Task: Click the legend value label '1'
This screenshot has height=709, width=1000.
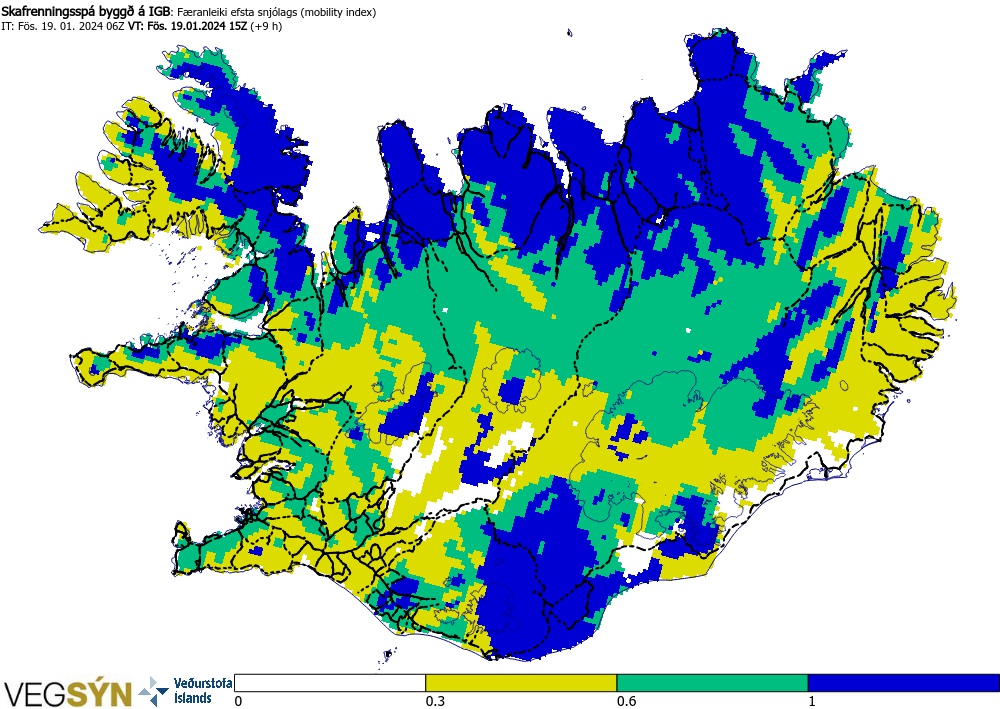Action: (812, 701)
